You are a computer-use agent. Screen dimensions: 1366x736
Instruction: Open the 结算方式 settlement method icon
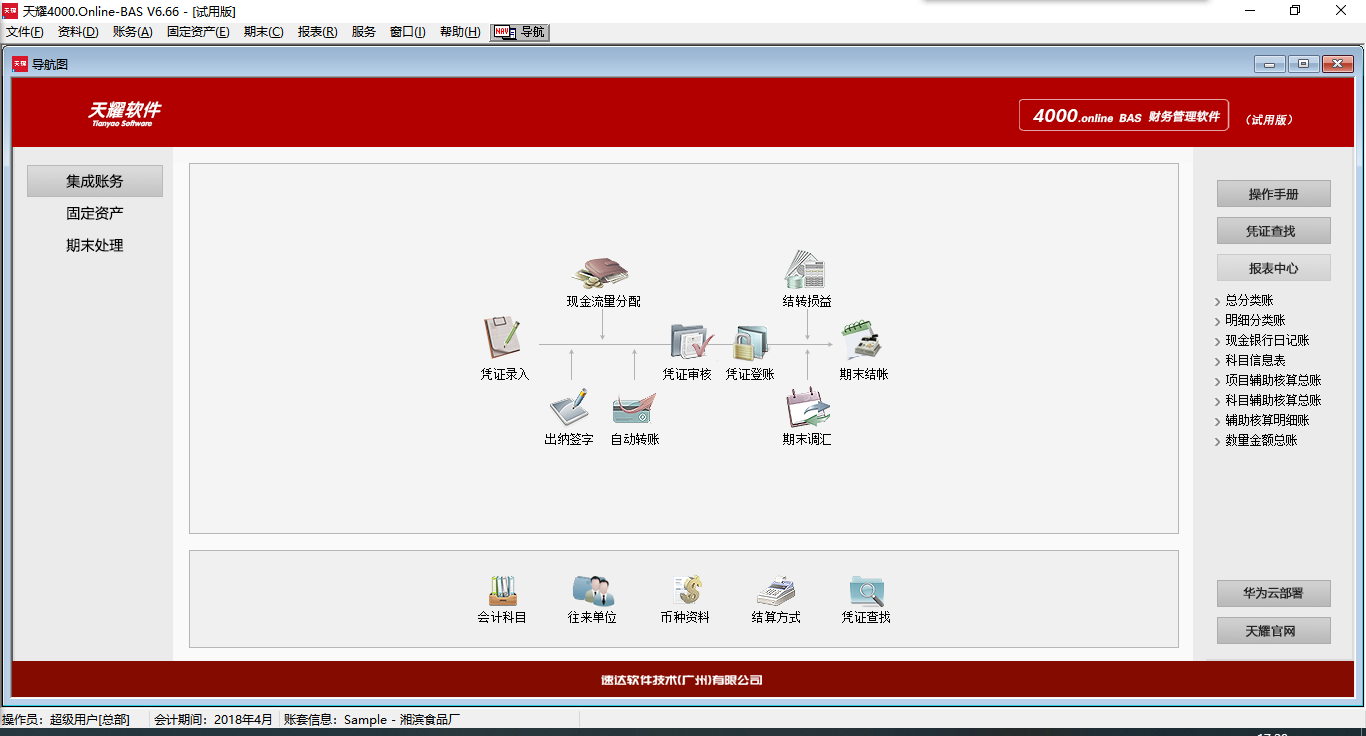775,591
